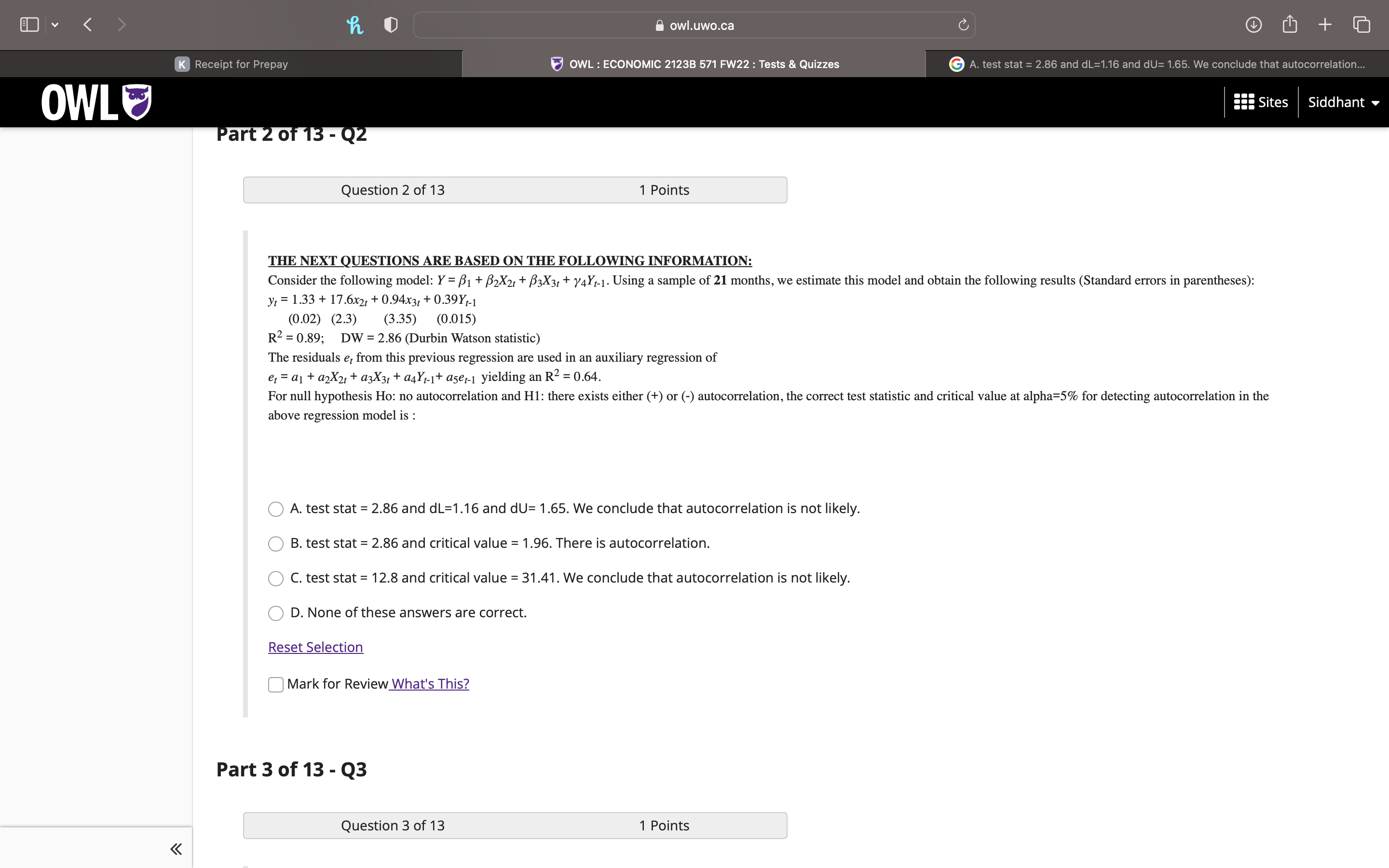Click the Part 3 of 13 - Q3 heading

[292, 769]
